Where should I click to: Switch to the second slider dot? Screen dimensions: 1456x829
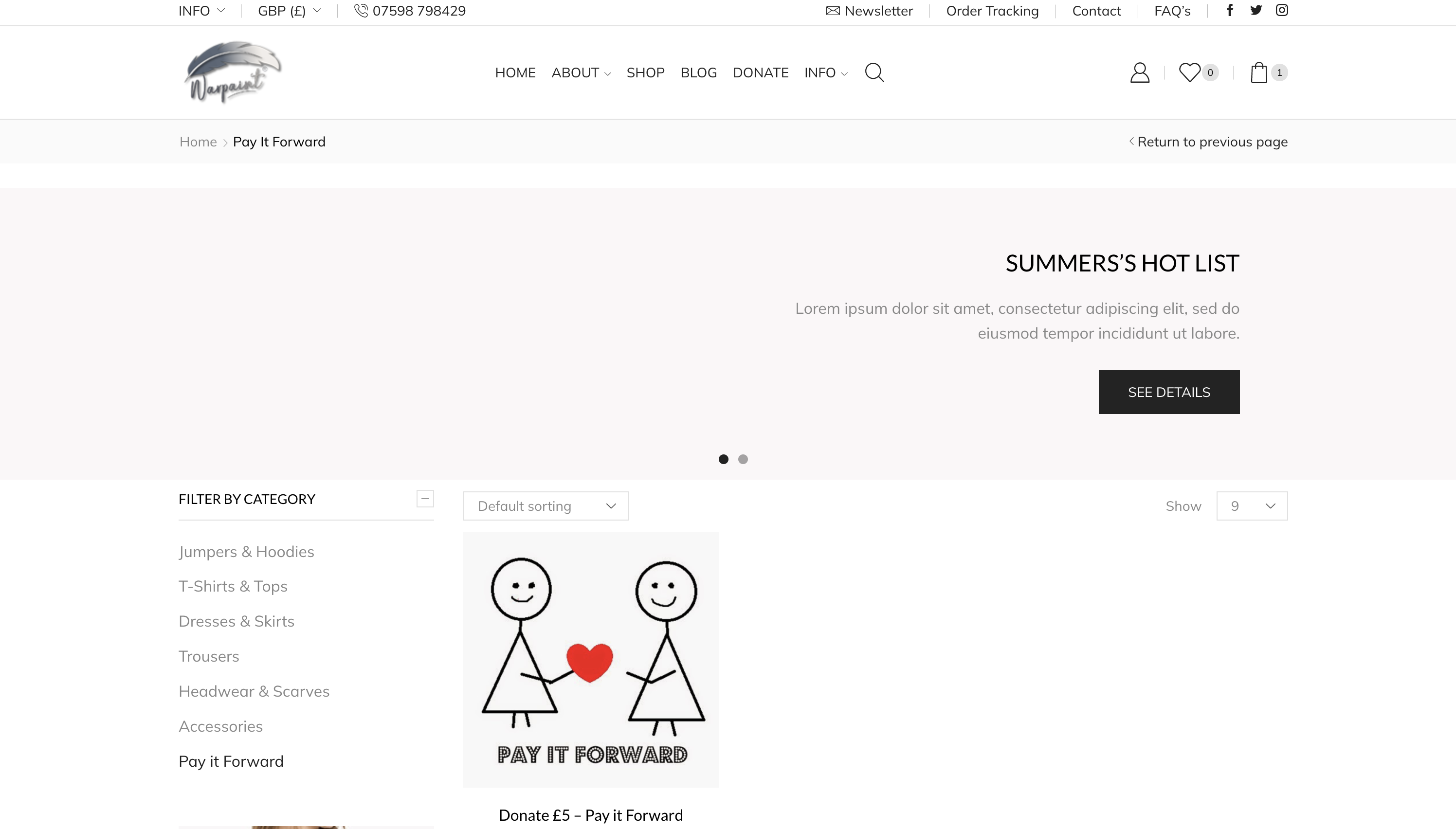[x=743, y=459]
